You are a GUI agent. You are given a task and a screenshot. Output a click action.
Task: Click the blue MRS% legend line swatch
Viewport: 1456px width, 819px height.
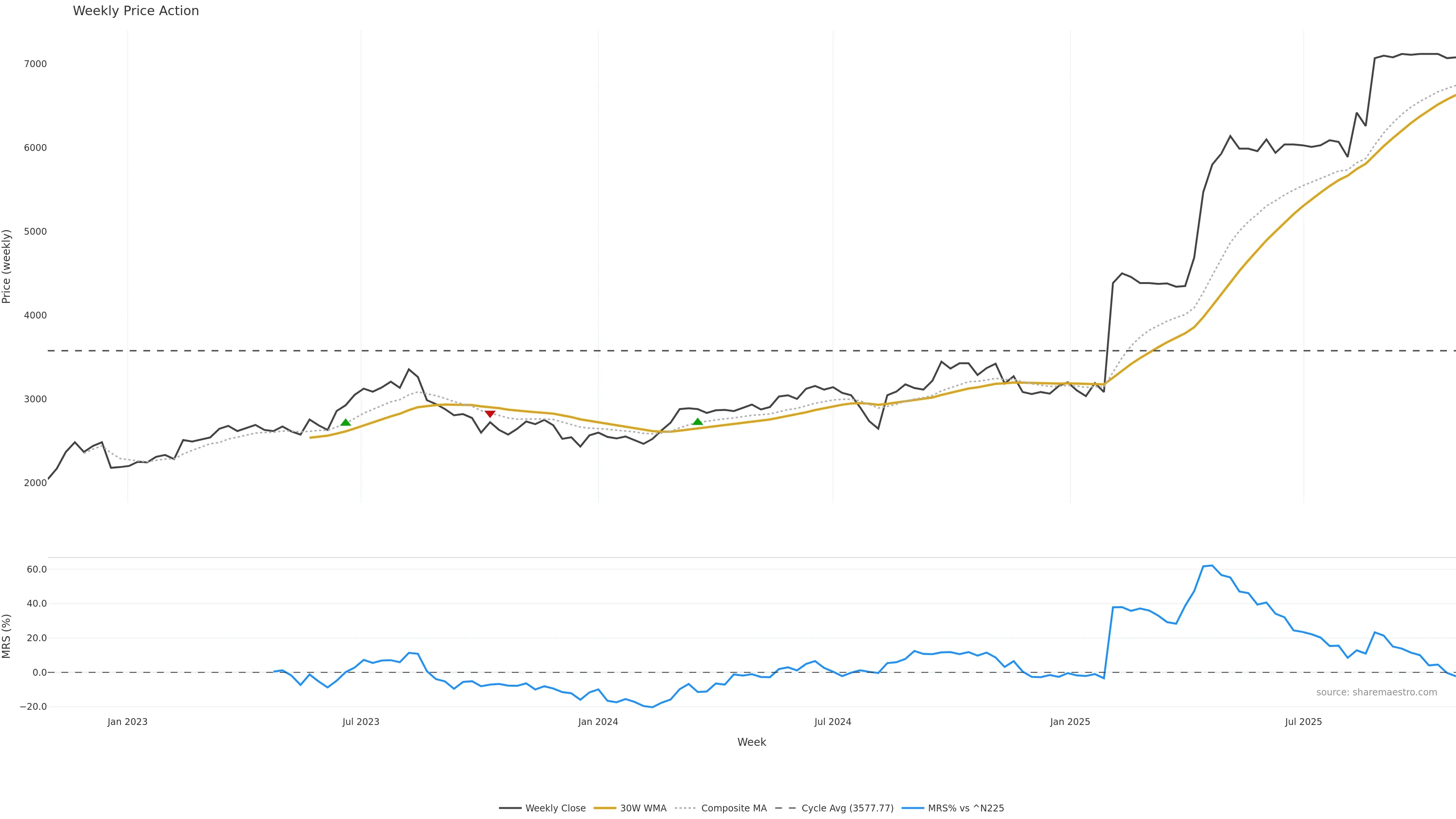pos(913,808)
